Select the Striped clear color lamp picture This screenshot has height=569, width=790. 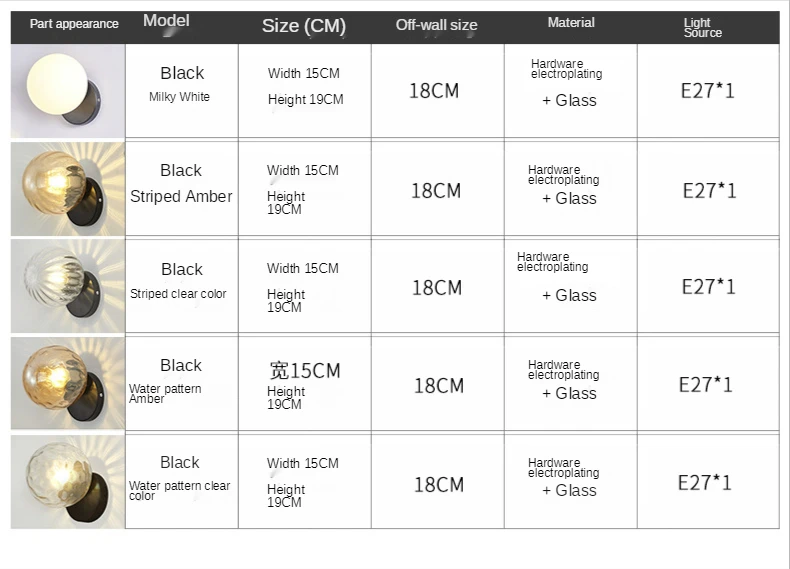(x=67, y=286)
